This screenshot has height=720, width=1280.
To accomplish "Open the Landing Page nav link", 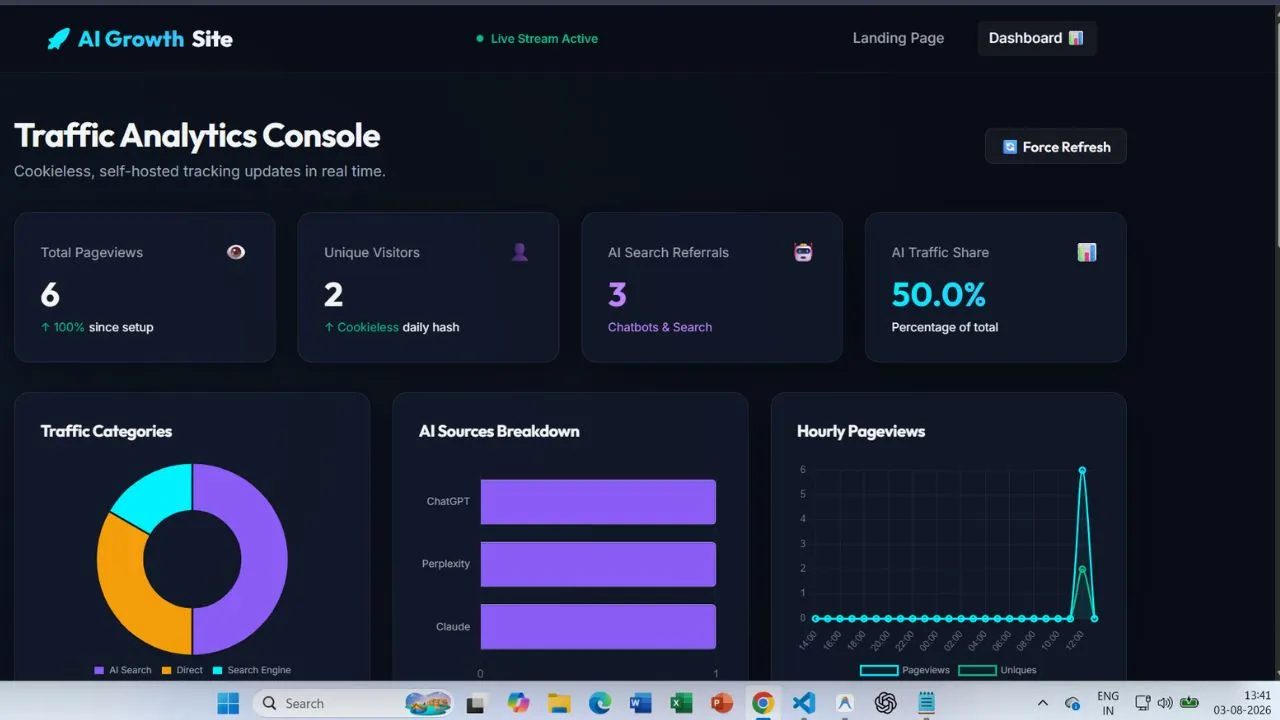I will pyautogui.click(x=898, y=38).
